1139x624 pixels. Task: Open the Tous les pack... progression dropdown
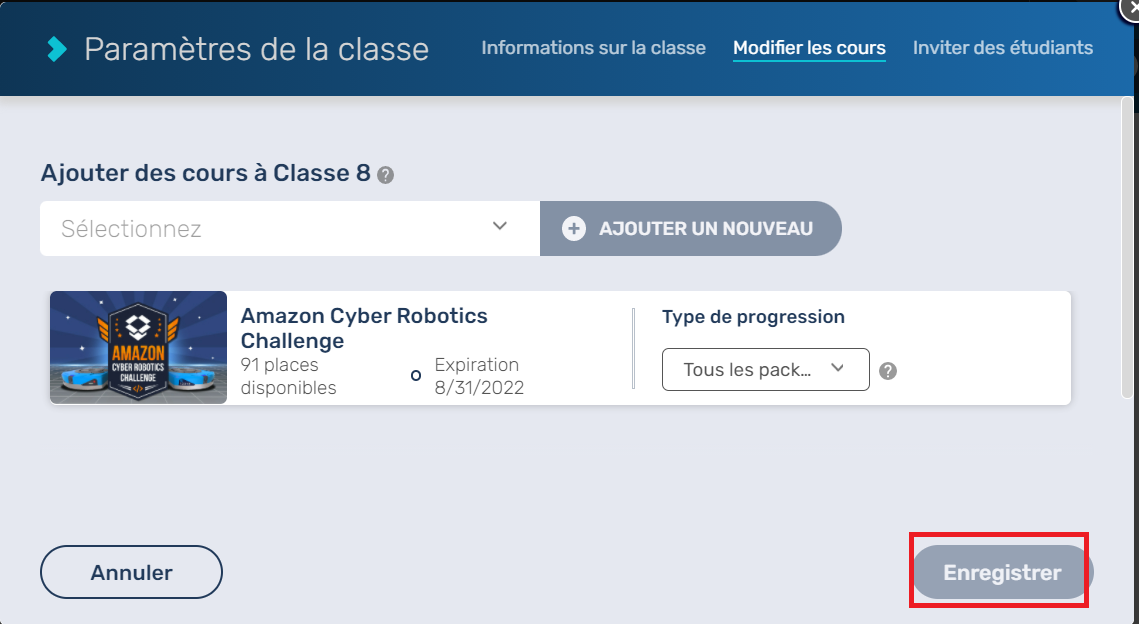765,370
